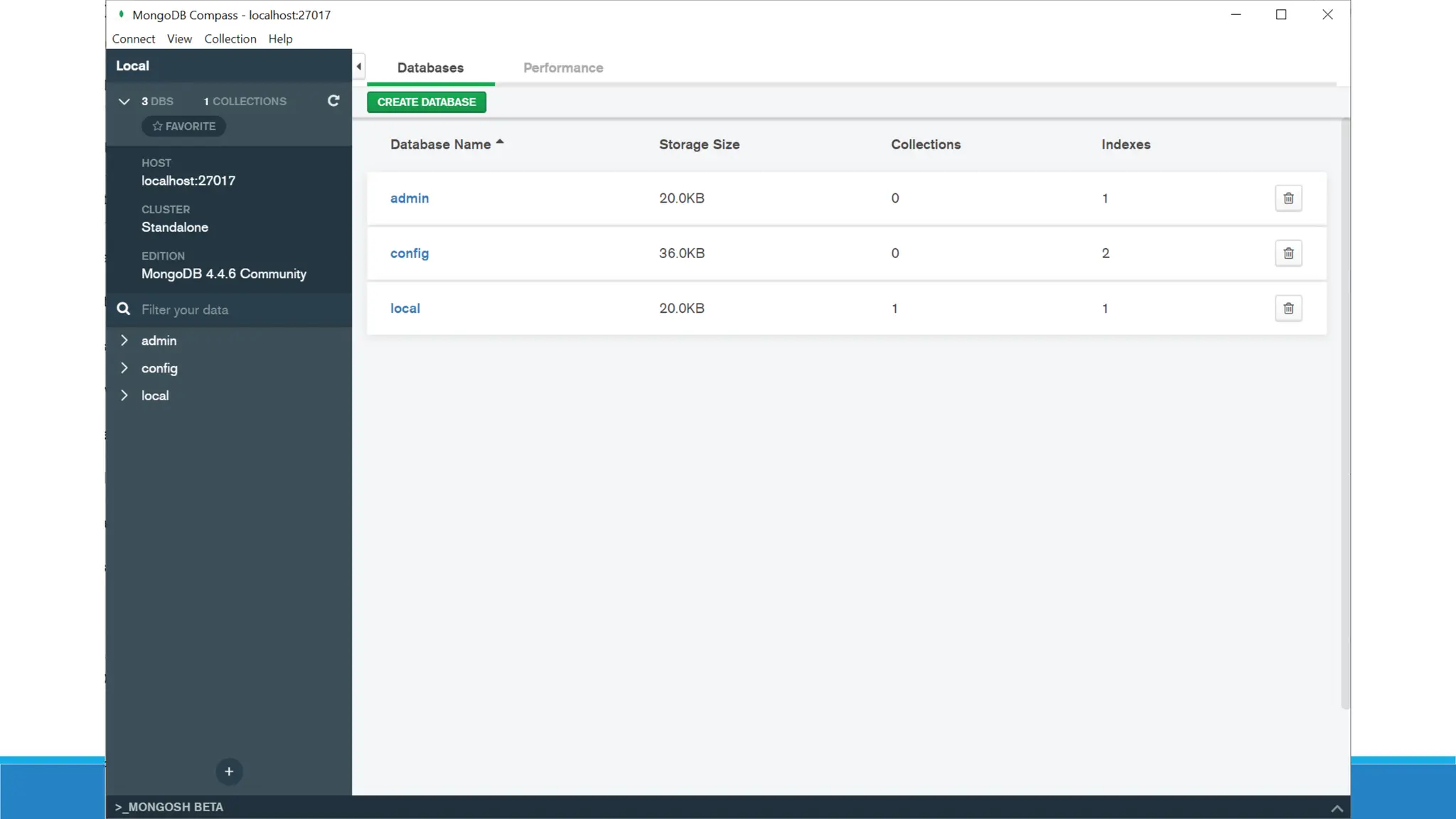
Task: Click the plus button at sidebar bottom
Action: (x=229, y=771)
